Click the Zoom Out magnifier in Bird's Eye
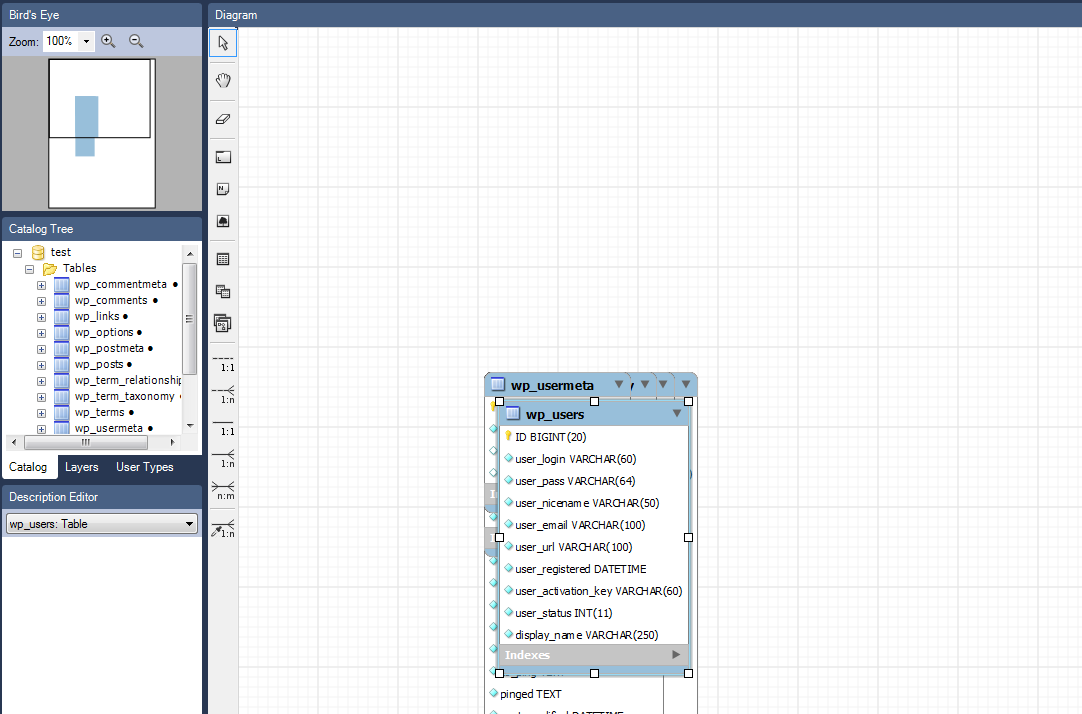 click(135, 41)
